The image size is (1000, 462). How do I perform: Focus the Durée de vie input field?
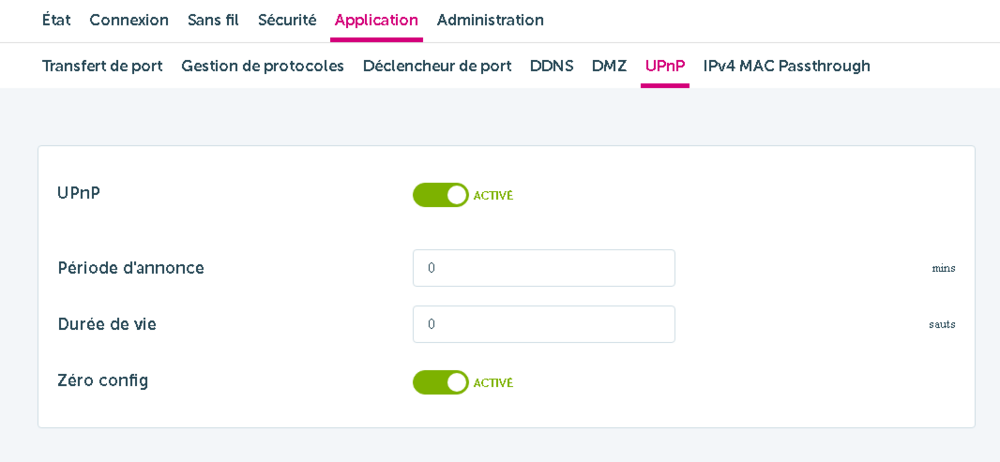pos(543,324)
